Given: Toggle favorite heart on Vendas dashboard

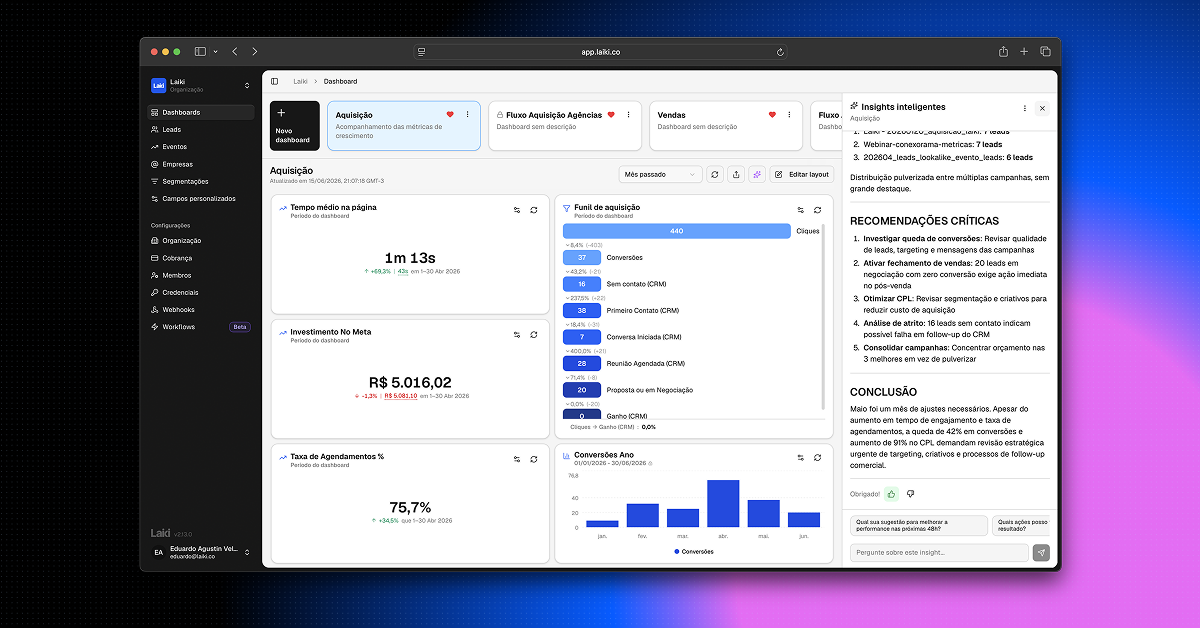Looking at the screenshot, I should [772, 115].
